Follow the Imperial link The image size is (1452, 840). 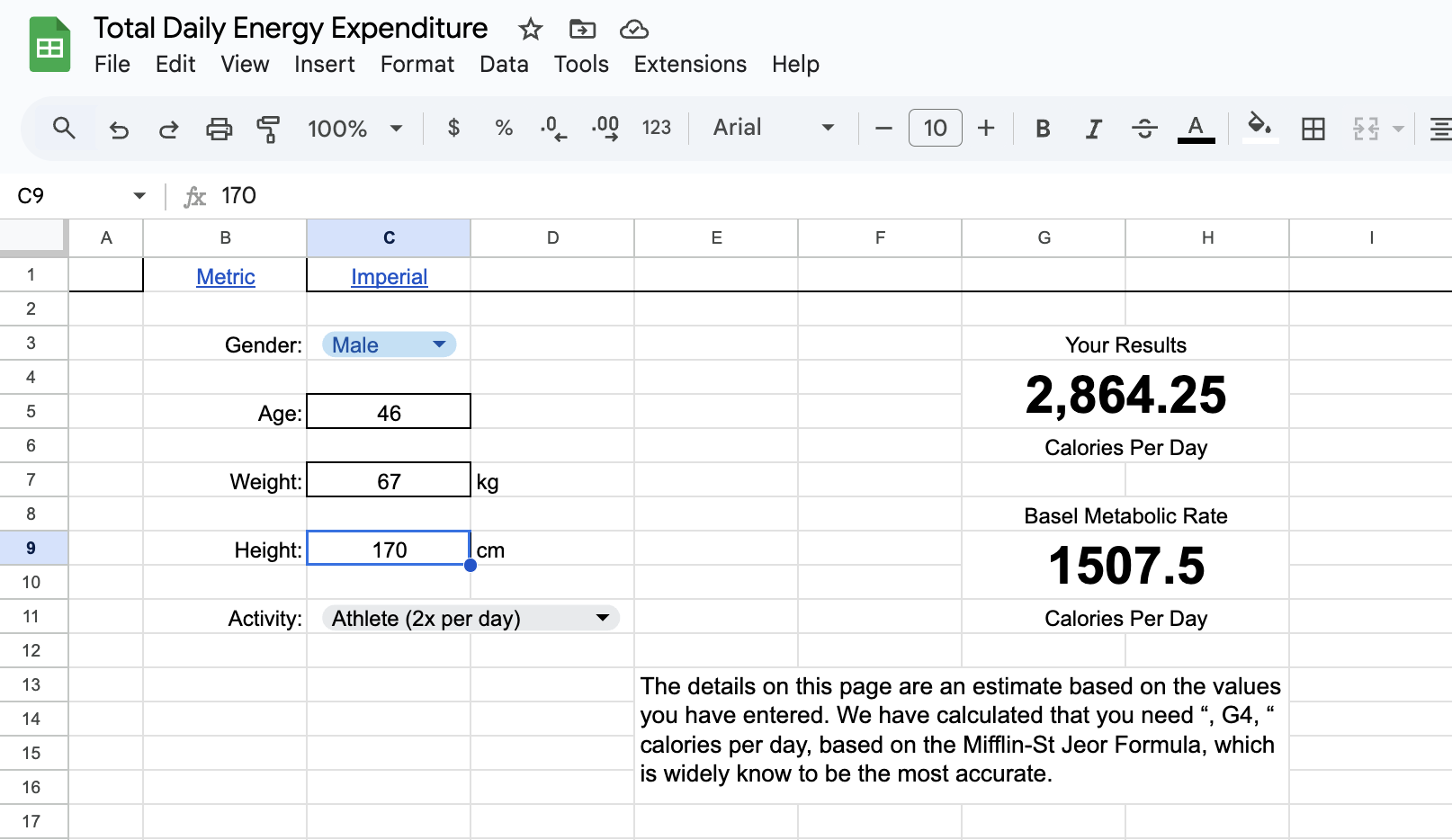point(389,277)
